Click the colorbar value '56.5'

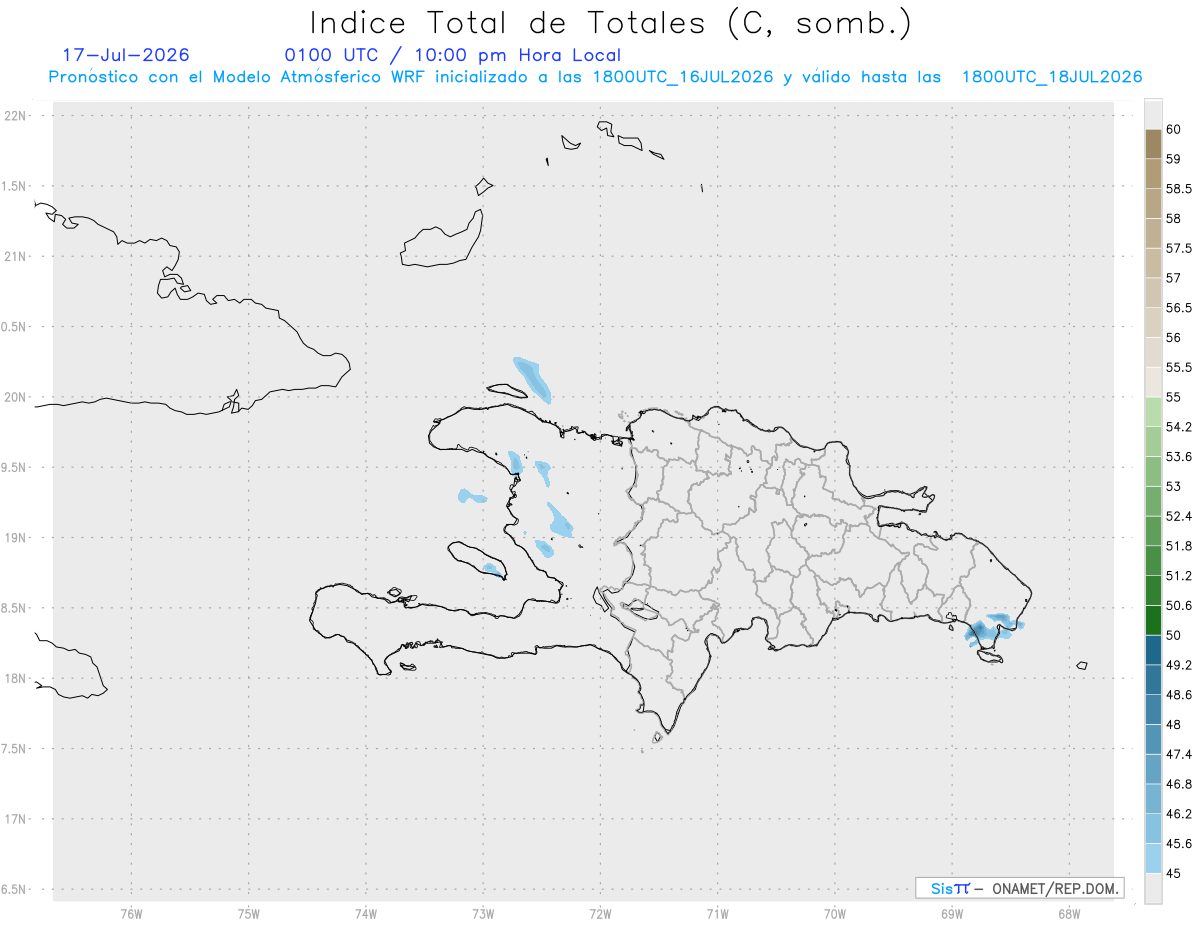point(1179,307)
